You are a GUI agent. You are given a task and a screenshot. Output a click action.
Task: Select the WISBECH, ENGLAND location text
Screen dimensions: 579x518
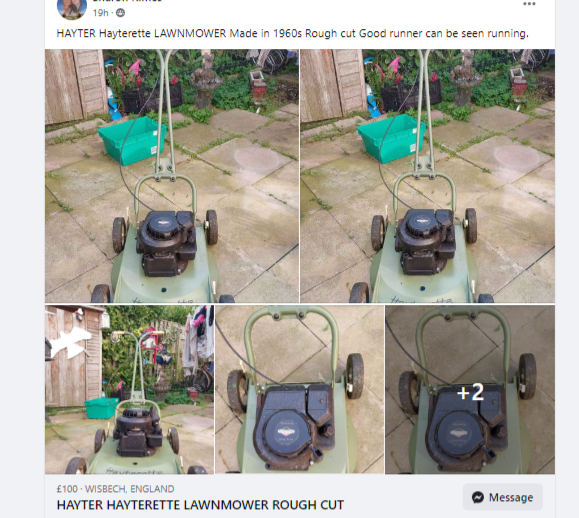[130, 489]
